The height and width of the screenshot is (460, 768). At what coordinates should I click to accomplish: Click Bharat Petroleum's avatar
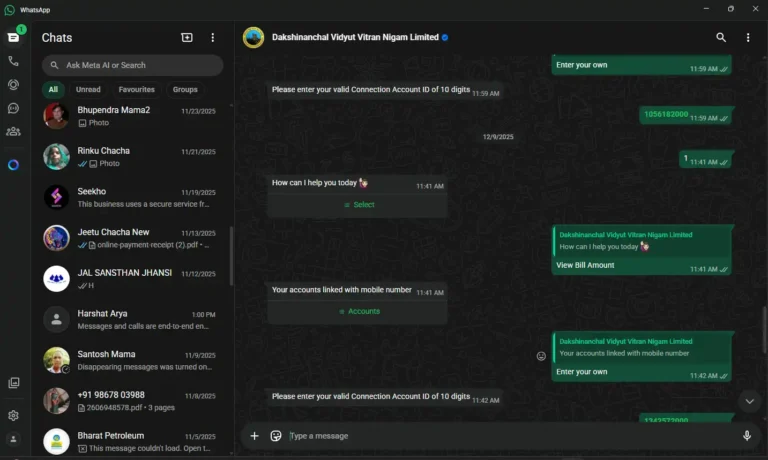click(56, 441)
